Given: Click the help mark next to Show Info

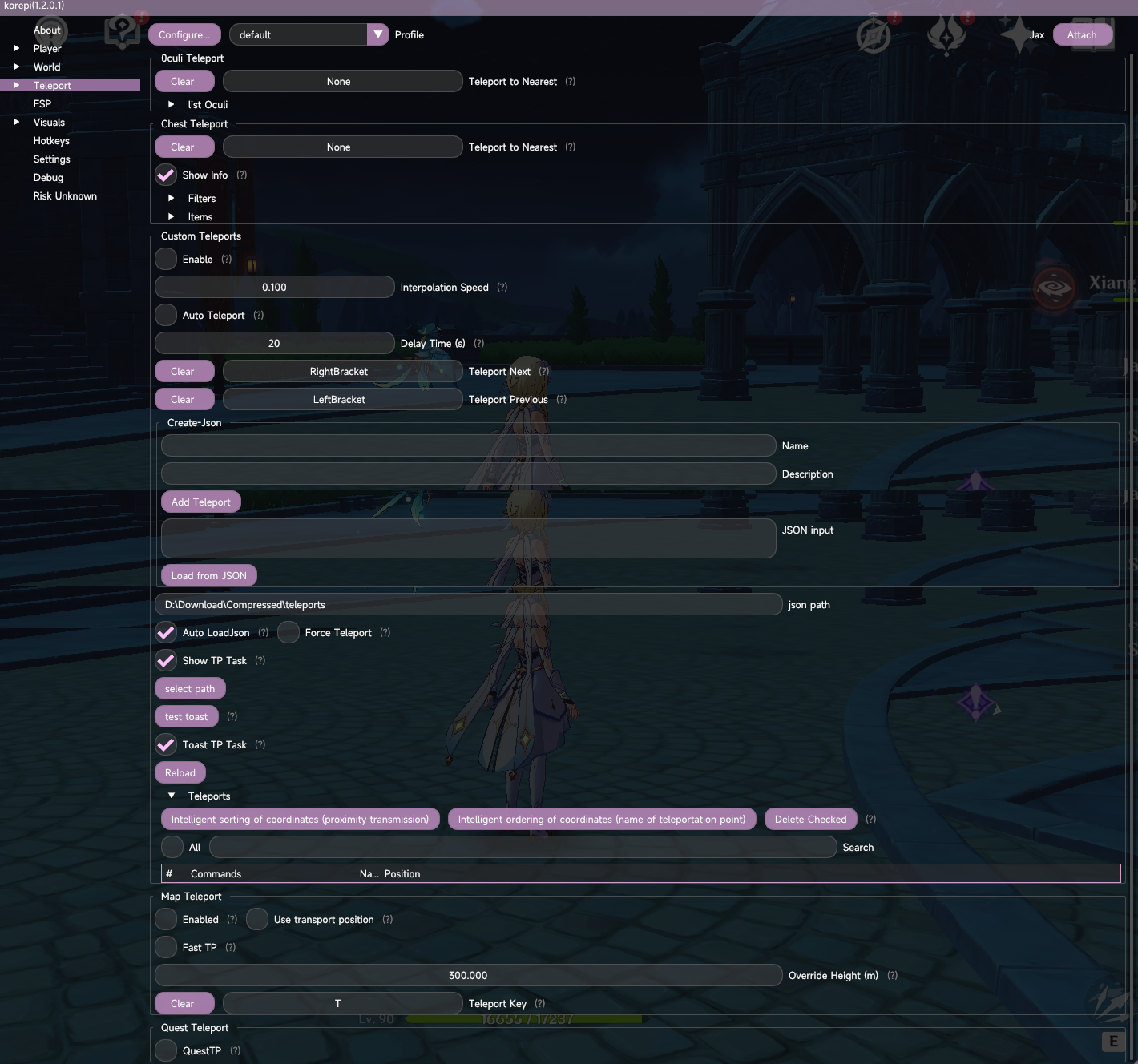Looking at the screenshot, I should click(x=242, y=175).
